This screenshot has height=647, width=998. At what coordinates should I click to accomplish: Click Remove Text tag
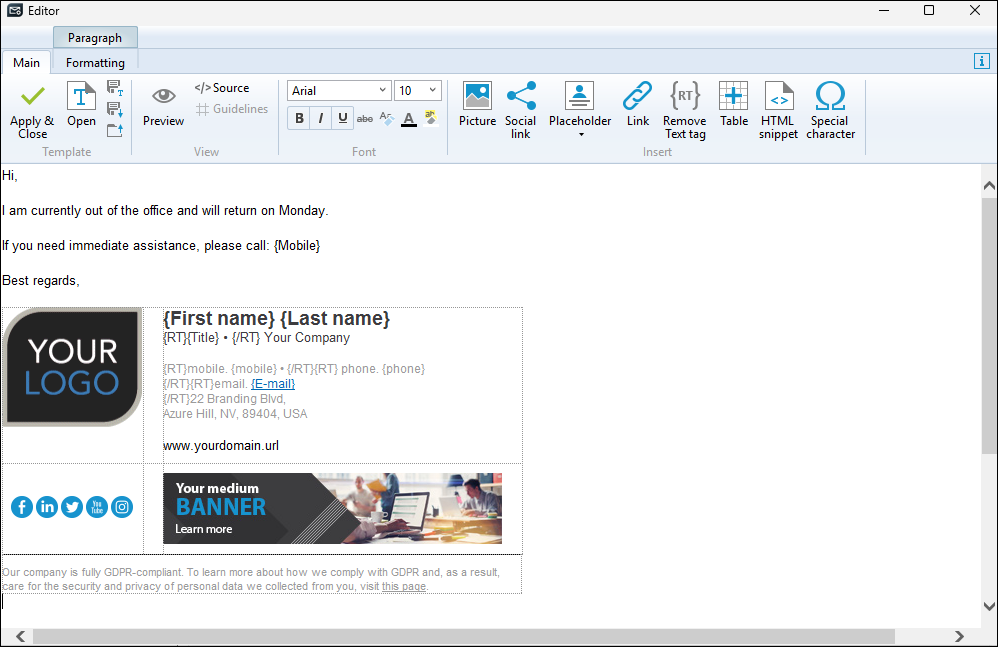[684, 108]
